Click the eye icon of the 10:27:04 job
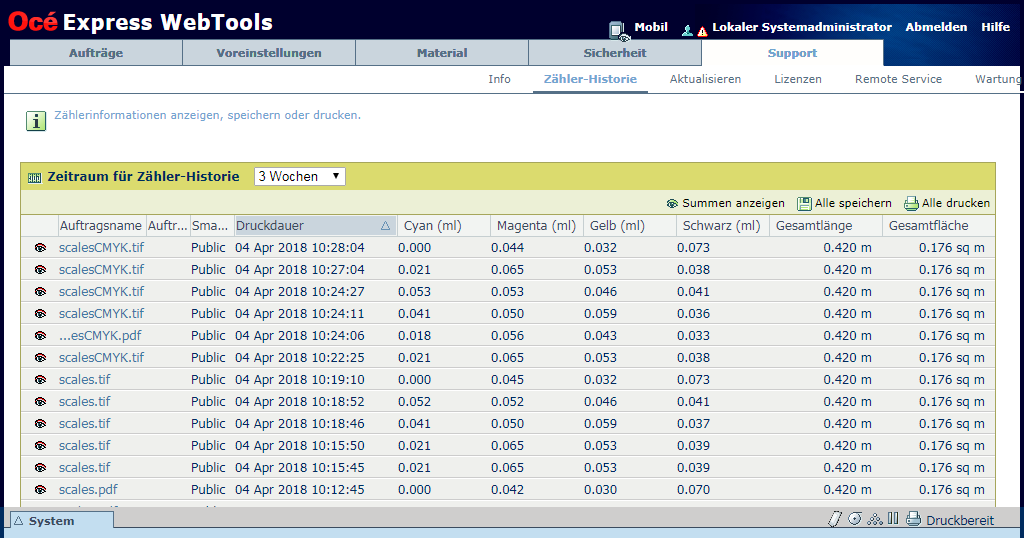 point(40,270)
